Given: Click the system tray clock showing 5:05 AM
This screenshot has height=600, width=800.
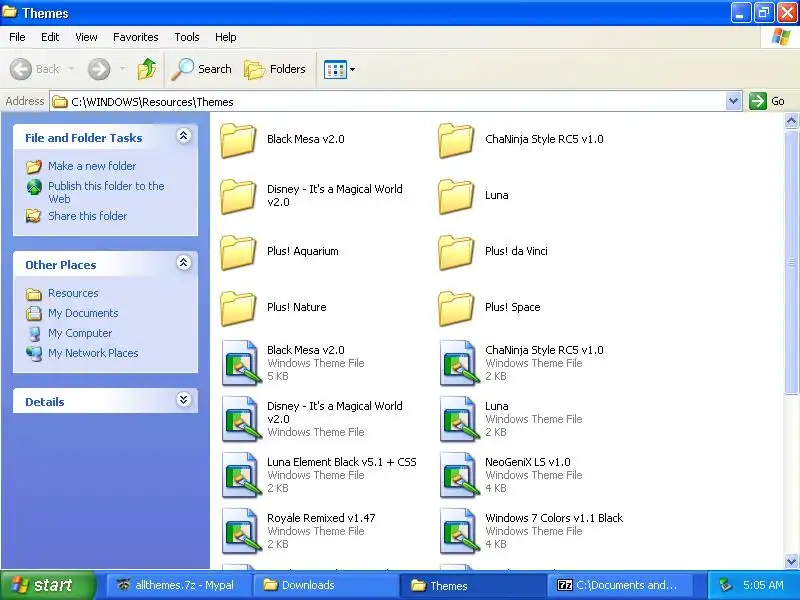Looking at the screenshot, I should point(763,585).
